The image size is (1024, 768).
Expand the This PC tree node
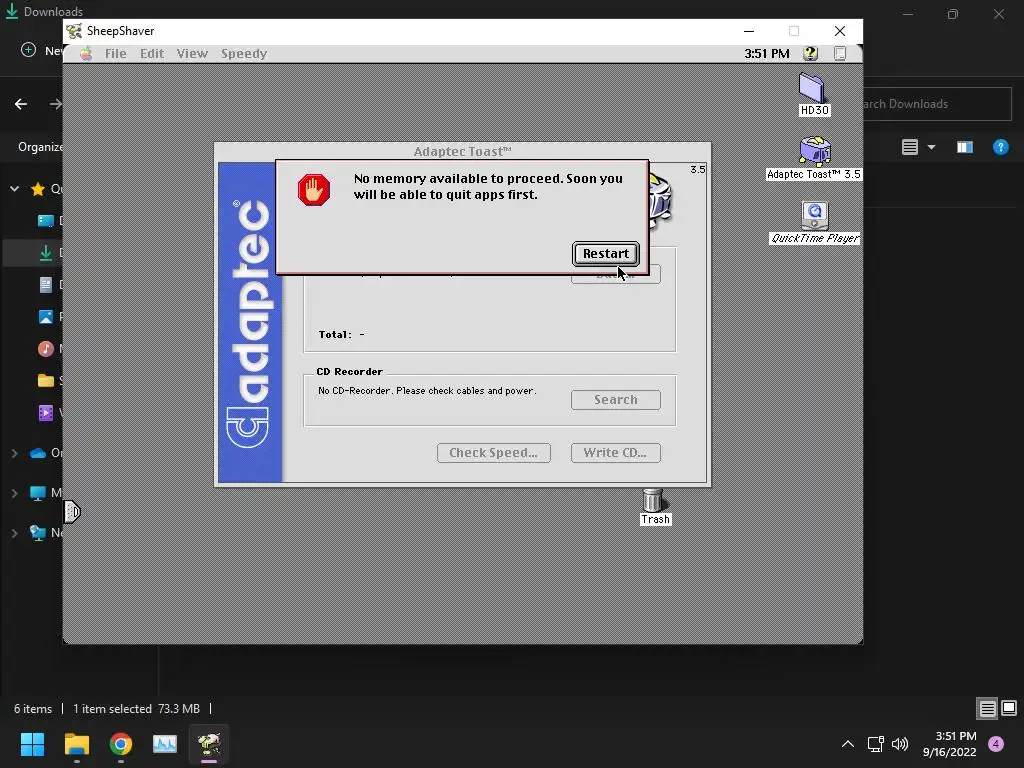click(14, 493)
